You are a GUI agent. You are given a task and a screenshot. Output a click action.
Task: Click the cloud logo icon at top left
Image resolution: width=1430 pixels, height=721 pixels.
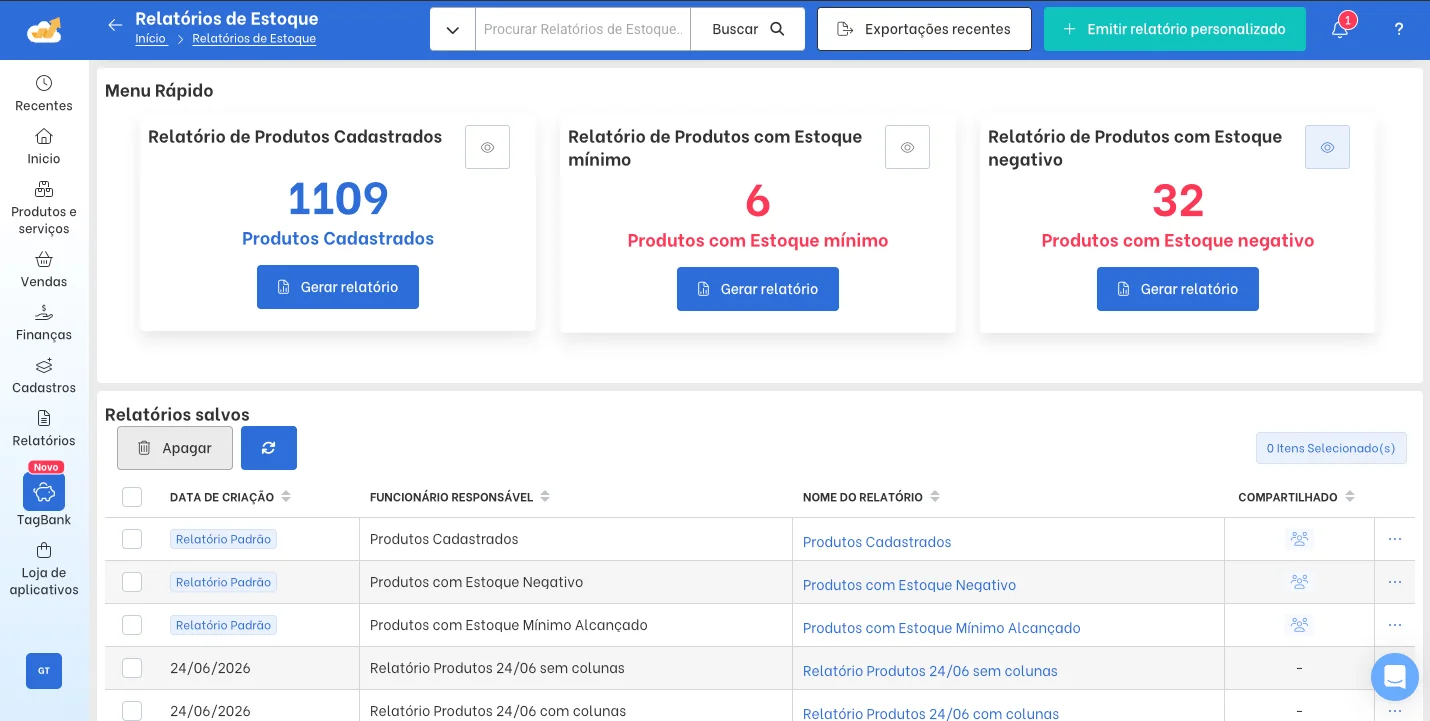[44, 30]
